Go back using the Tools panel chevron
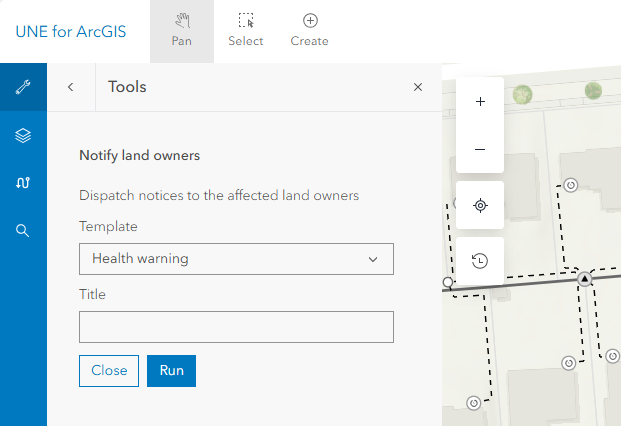Screen dimensions: 621x426 [x=71, y=87]
